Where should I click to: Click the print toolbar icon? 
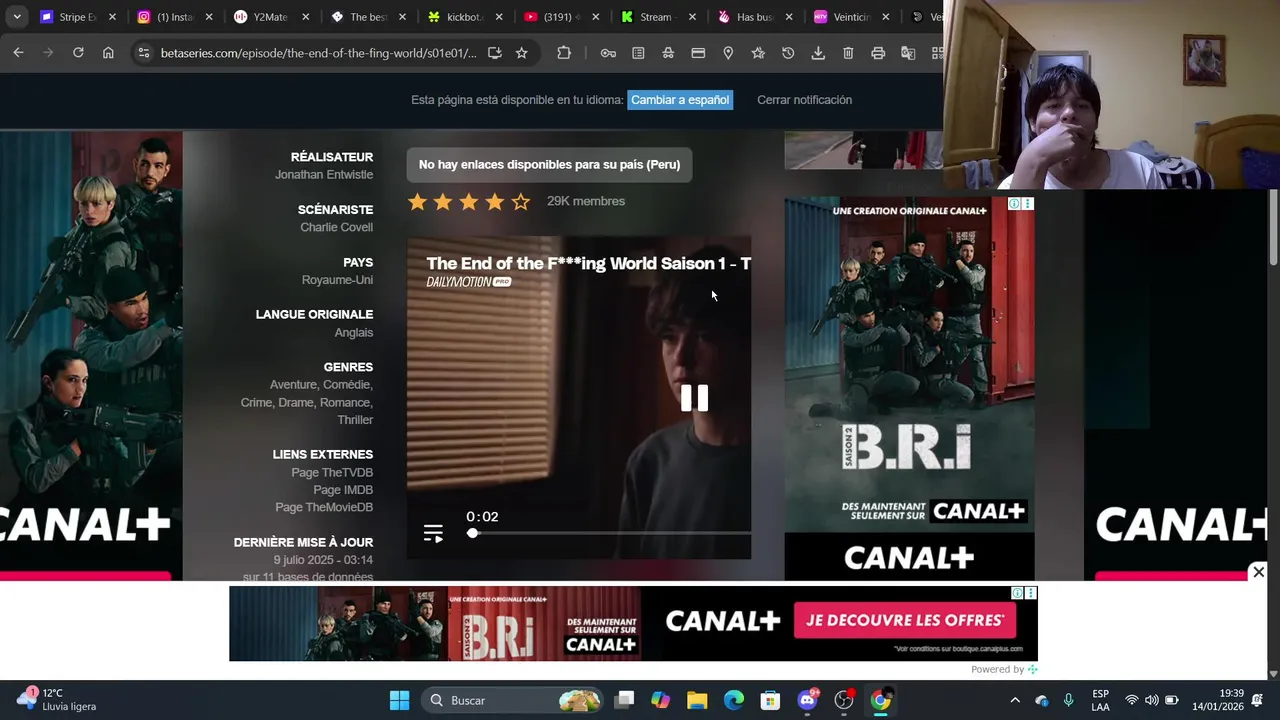click(x=878, y=53)
